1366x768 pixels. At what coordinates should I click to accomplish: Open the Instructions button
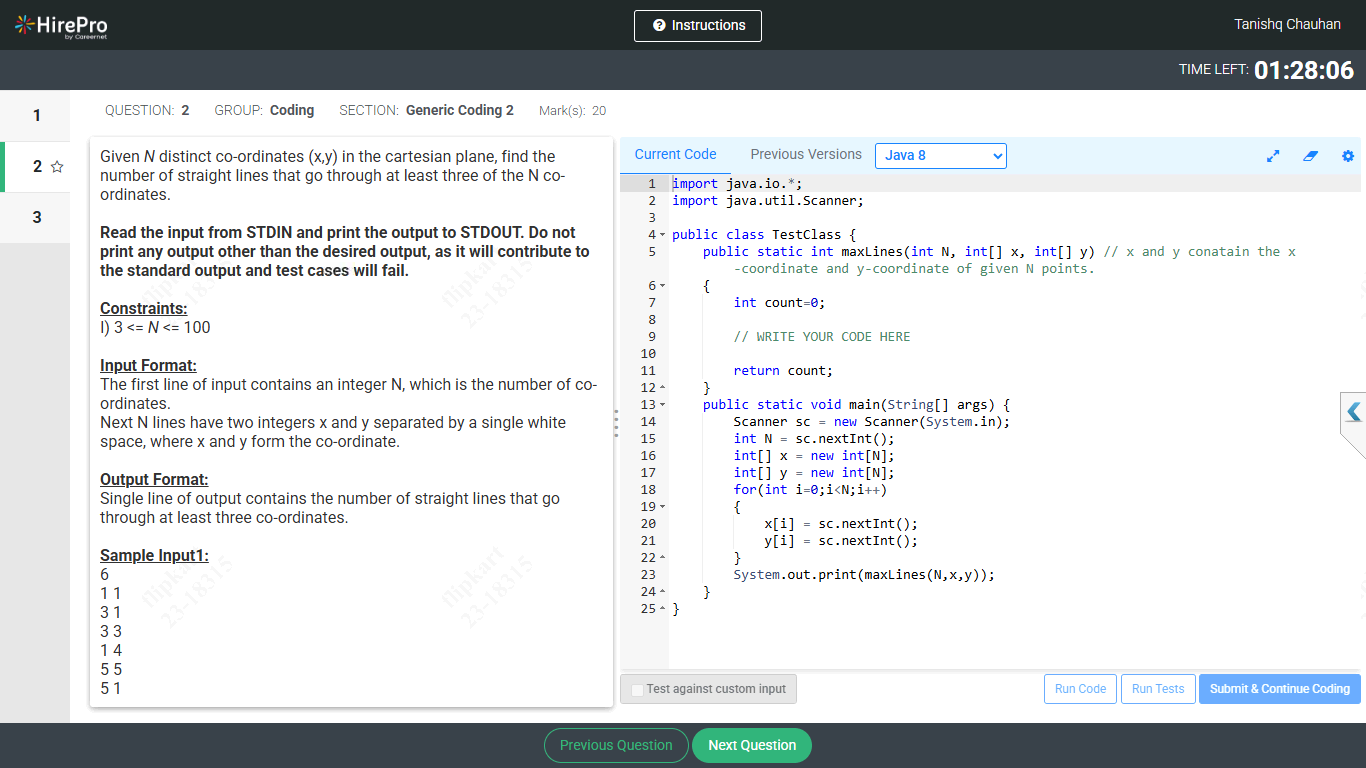tap(698, 26)
